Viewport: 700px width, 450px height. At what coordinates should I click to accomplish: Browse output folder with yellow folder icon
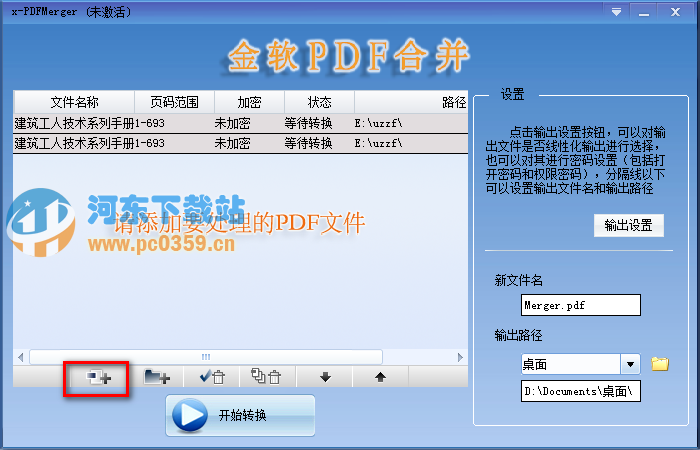pos(659,364)
